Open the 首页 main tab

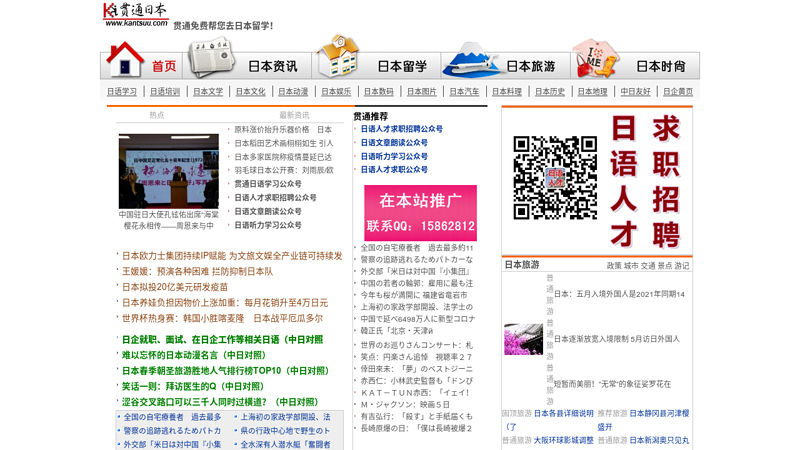[164, 66]
